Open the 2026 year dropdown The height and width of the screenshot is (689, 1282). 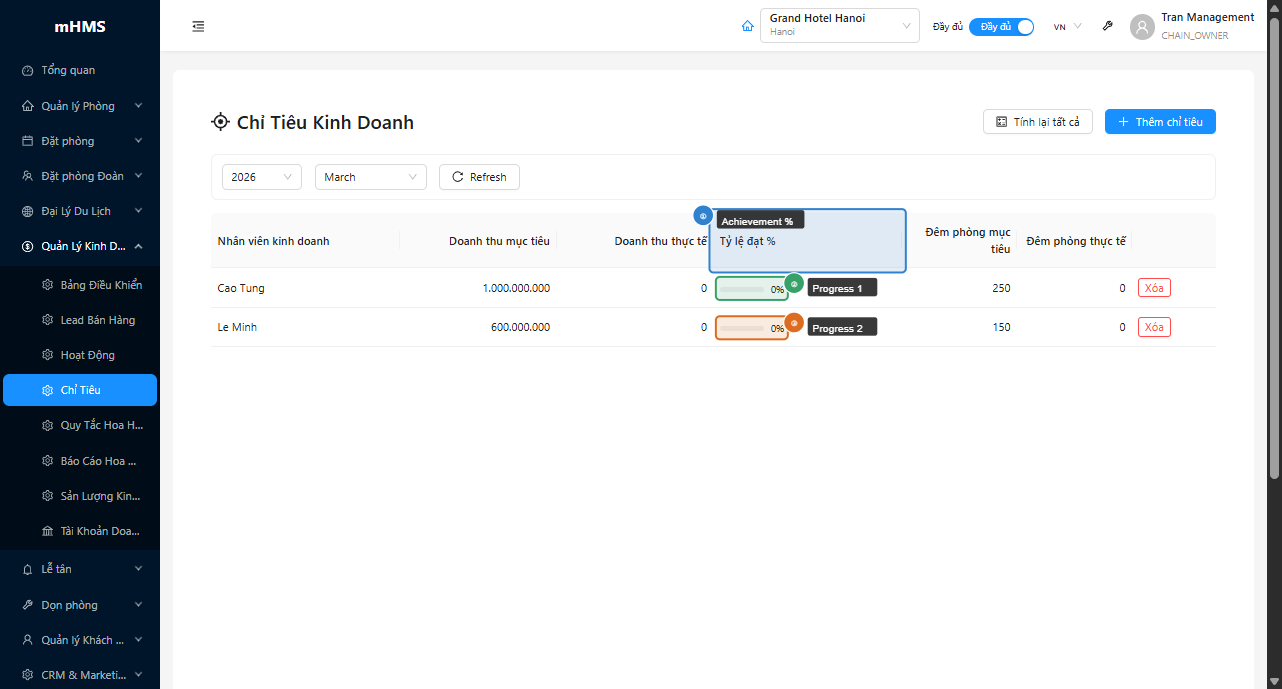click(261, 177)
